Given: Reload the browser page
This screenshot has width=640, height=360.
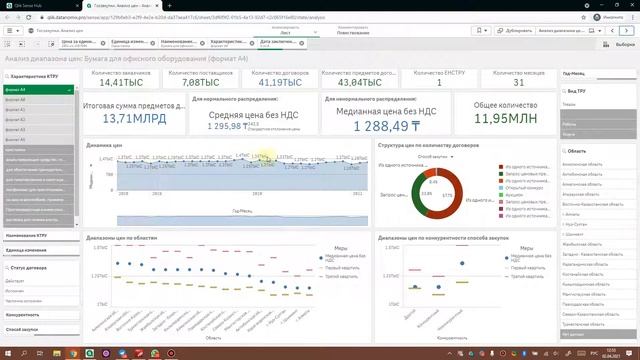Looking at the screenshot, I should click(x=29, y=18).
